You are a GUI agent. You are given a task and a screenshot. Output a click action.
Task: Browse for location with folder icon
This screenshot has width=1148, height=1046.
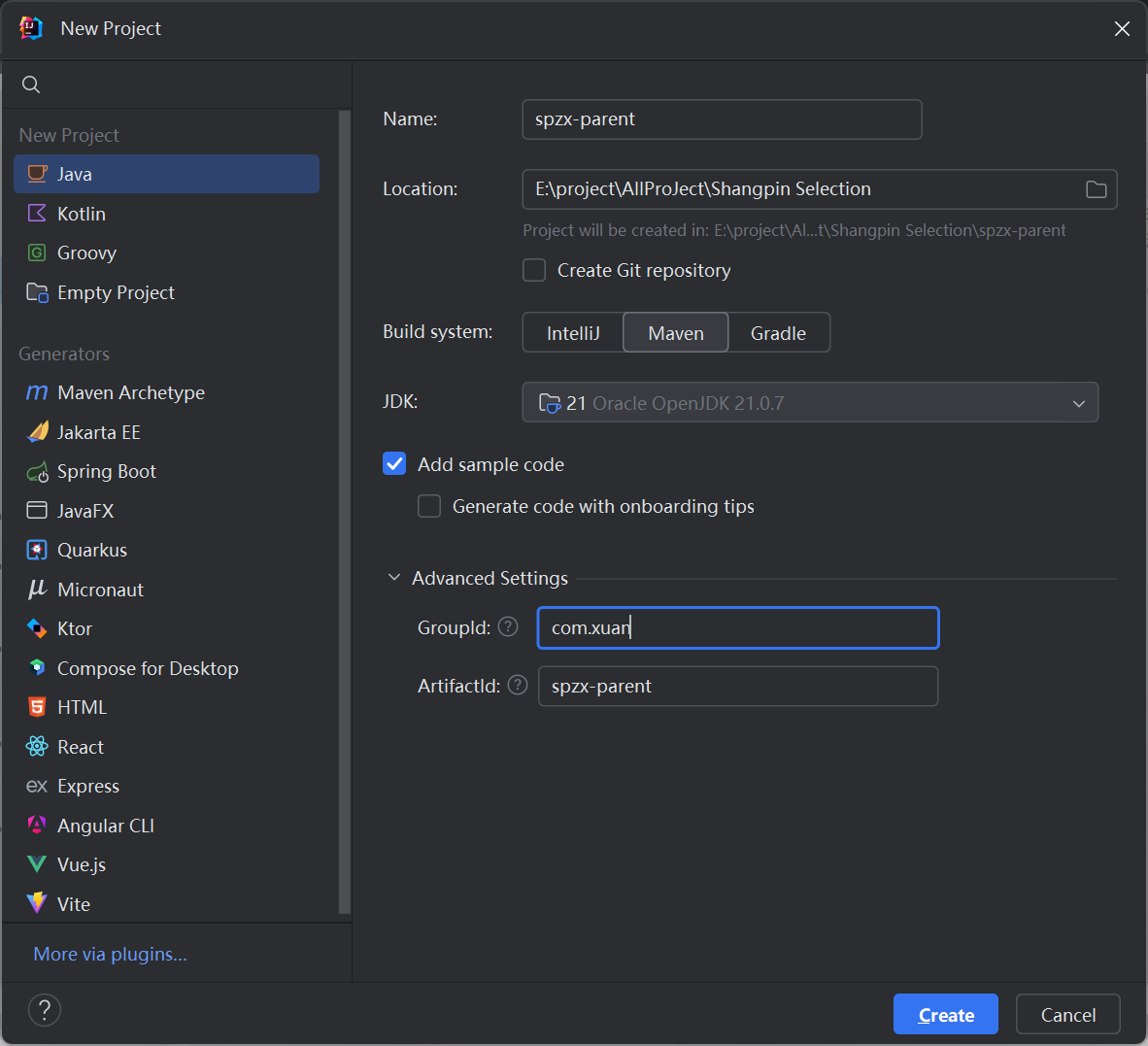pyautogui.click(x=1096, y=189)
